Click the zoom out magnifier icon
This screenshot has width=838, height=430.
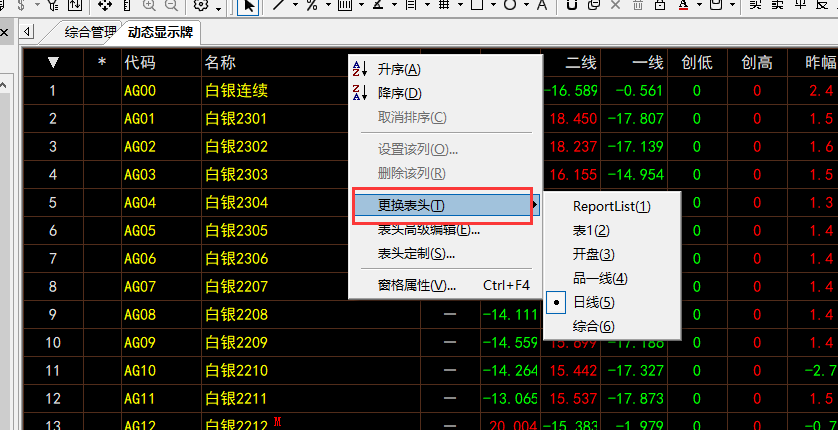171,5
